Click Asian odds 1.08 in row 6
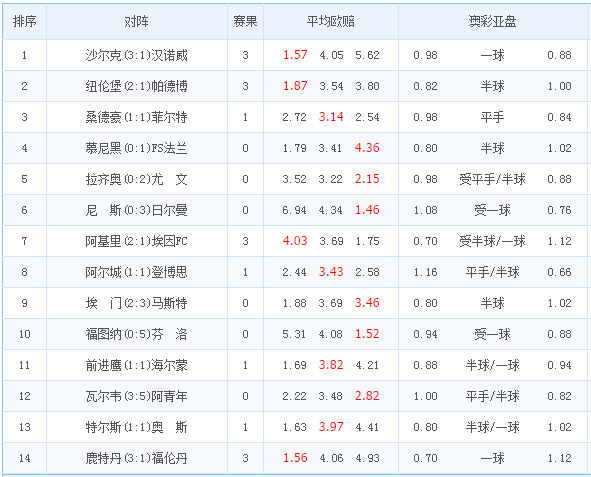The width and height of the screenshot is (591, 477). 426,210
